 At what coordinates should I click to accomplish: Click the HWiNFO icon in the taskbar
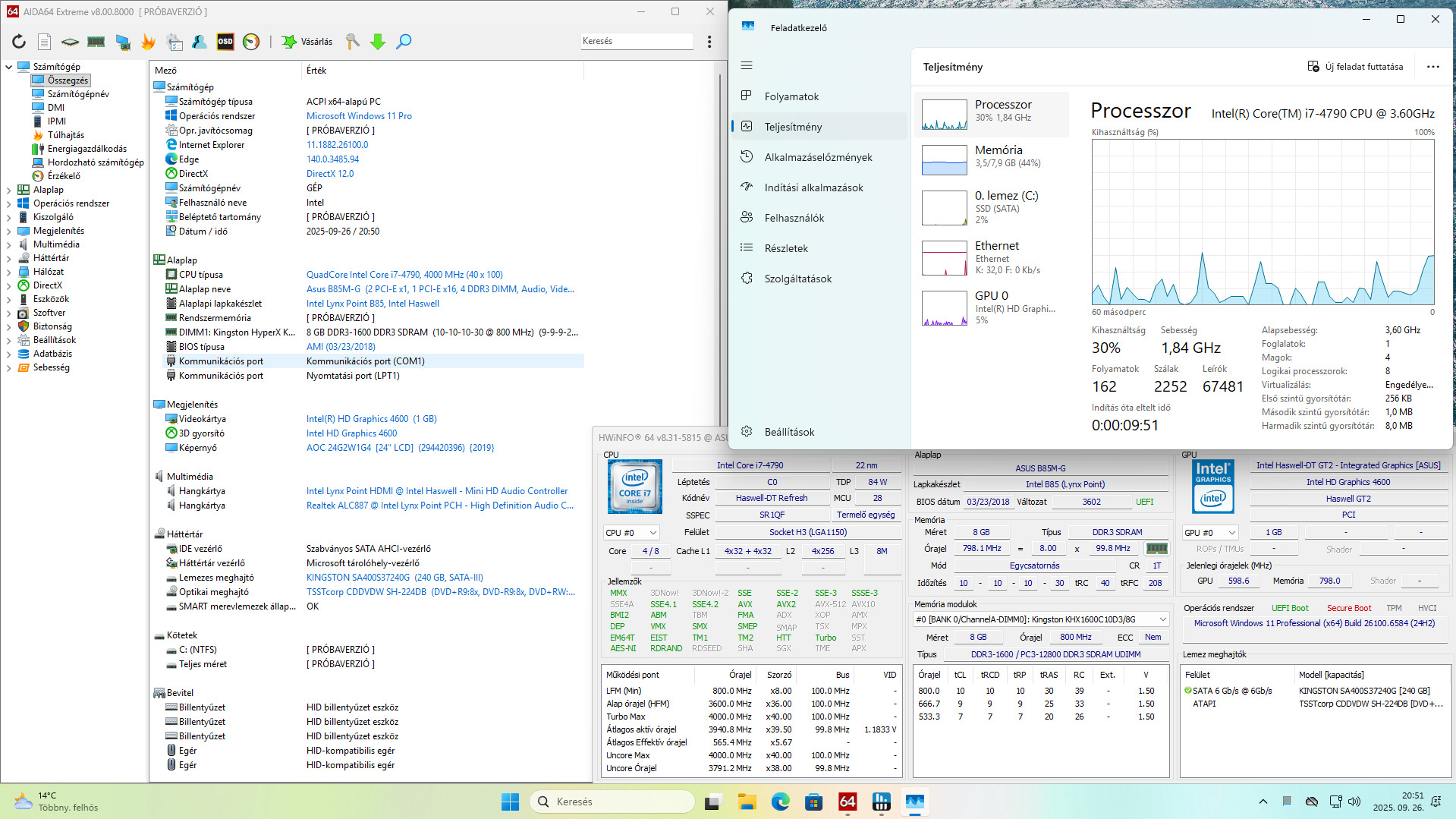tap(881, 802)
